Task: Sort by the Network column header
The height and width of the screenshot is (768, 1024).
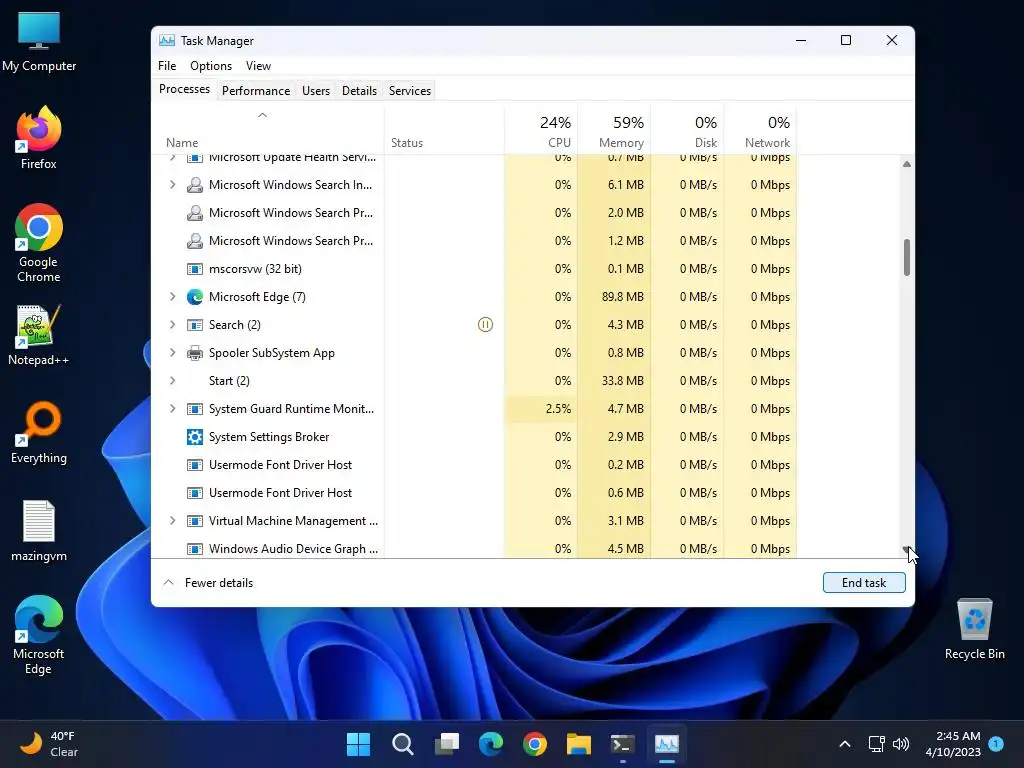Action: point(760,131)
